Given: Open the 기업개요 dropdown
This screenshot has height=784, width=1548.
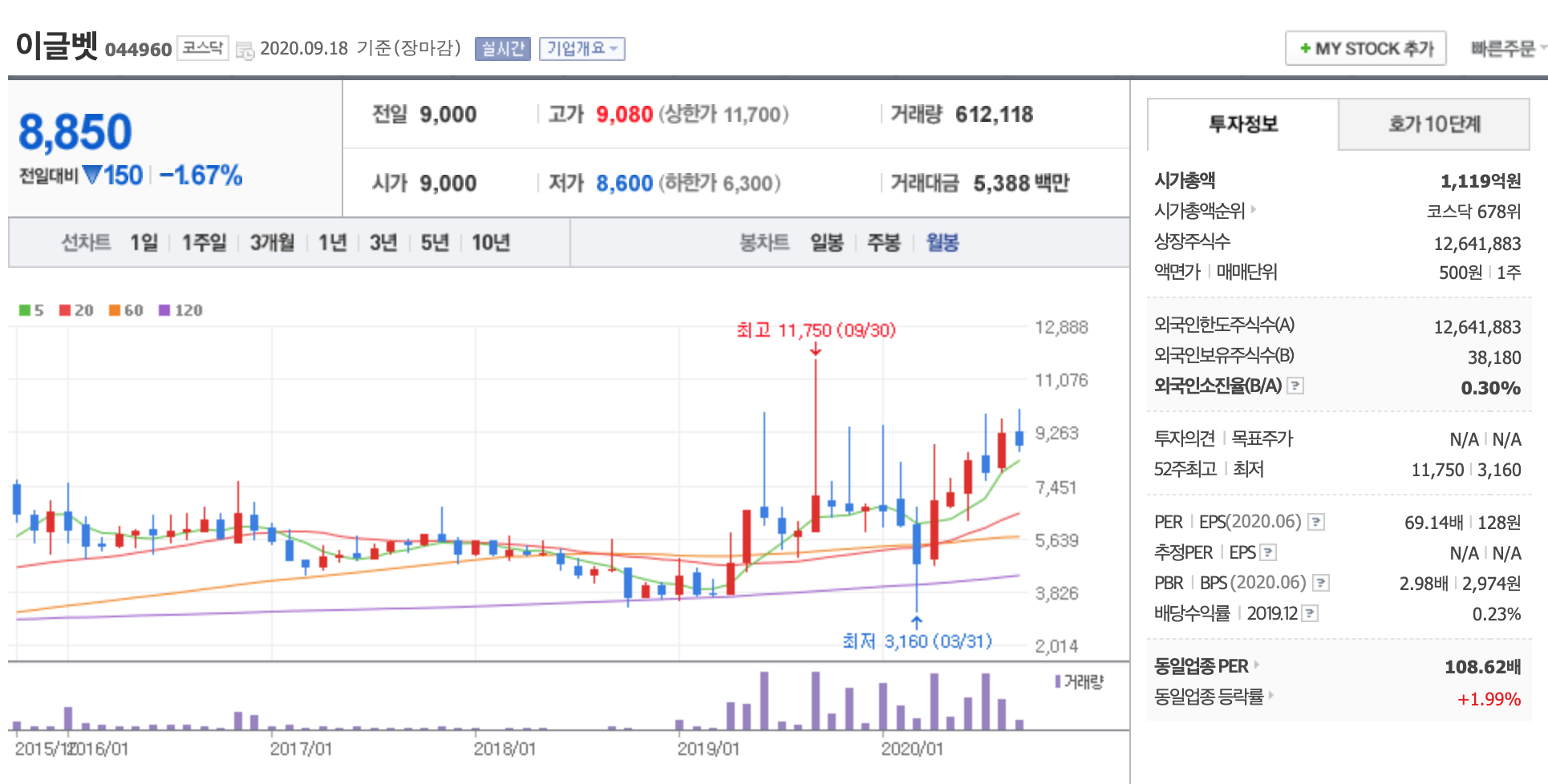Looking at the screenshot, I should pos(582,49).
